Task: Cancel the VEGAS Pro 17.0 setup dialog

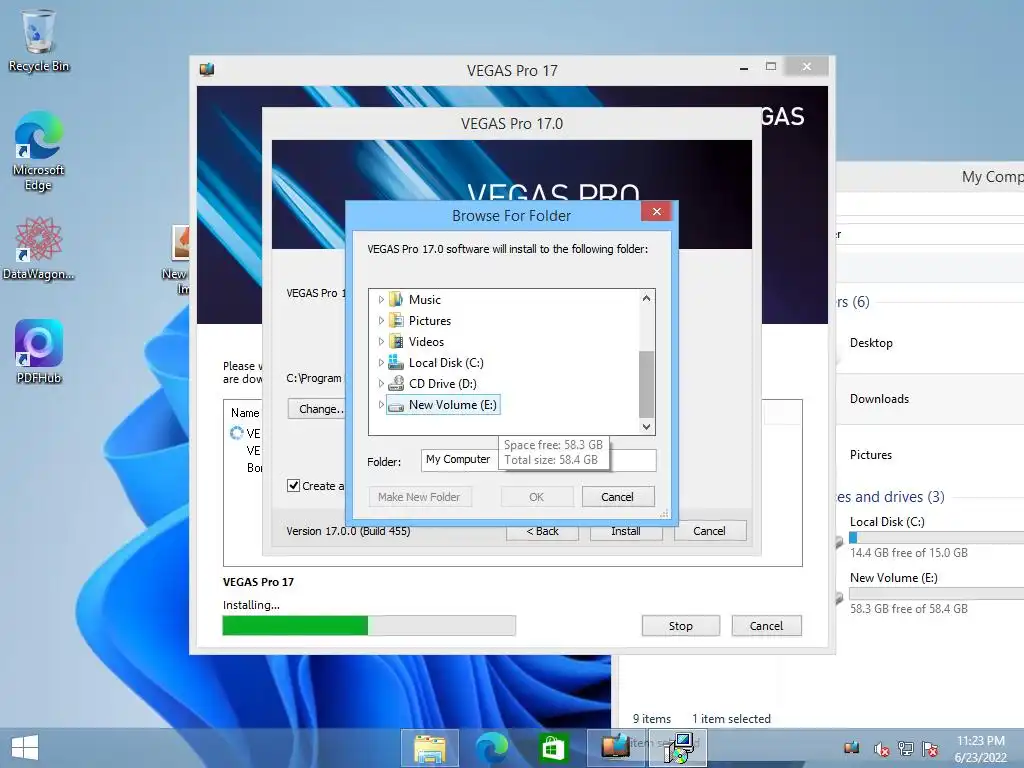Action: (709, 531)
